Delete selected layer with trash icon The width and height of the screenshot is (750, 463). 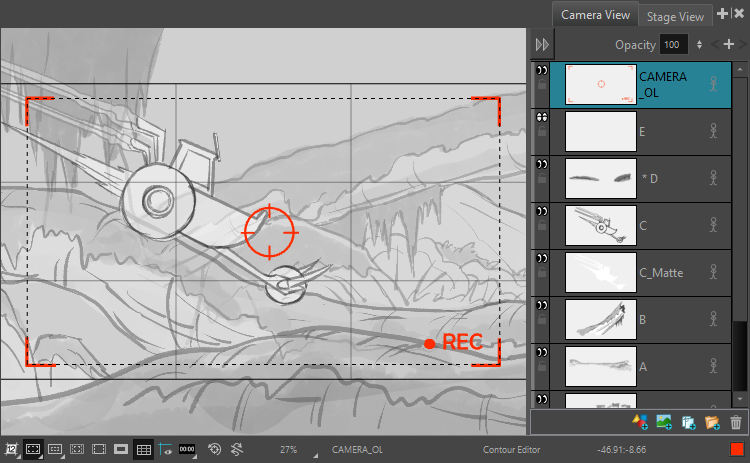[736, 423]
